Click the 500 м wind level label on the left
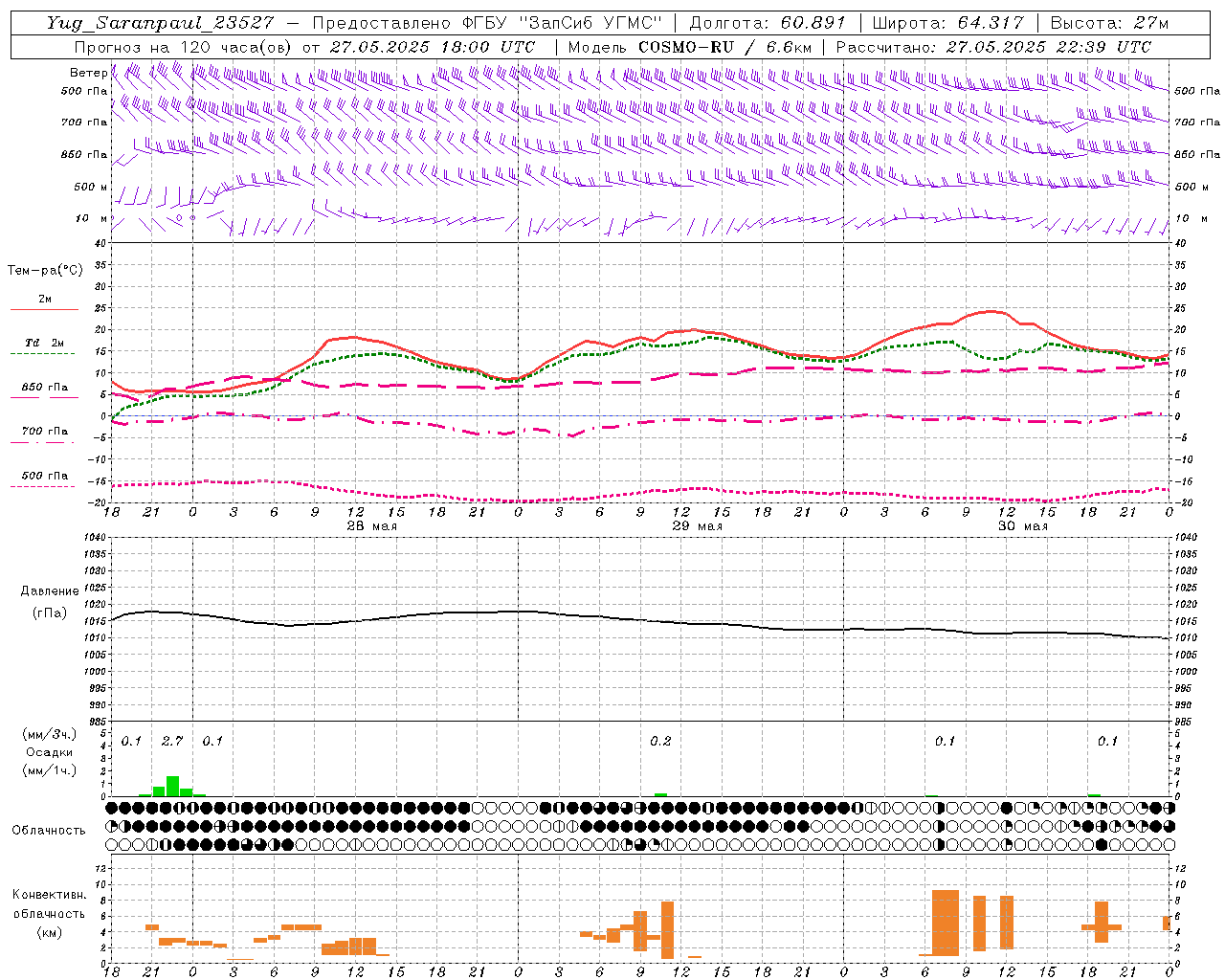Viewport: 1225px width, 980px height. point(91,187)
